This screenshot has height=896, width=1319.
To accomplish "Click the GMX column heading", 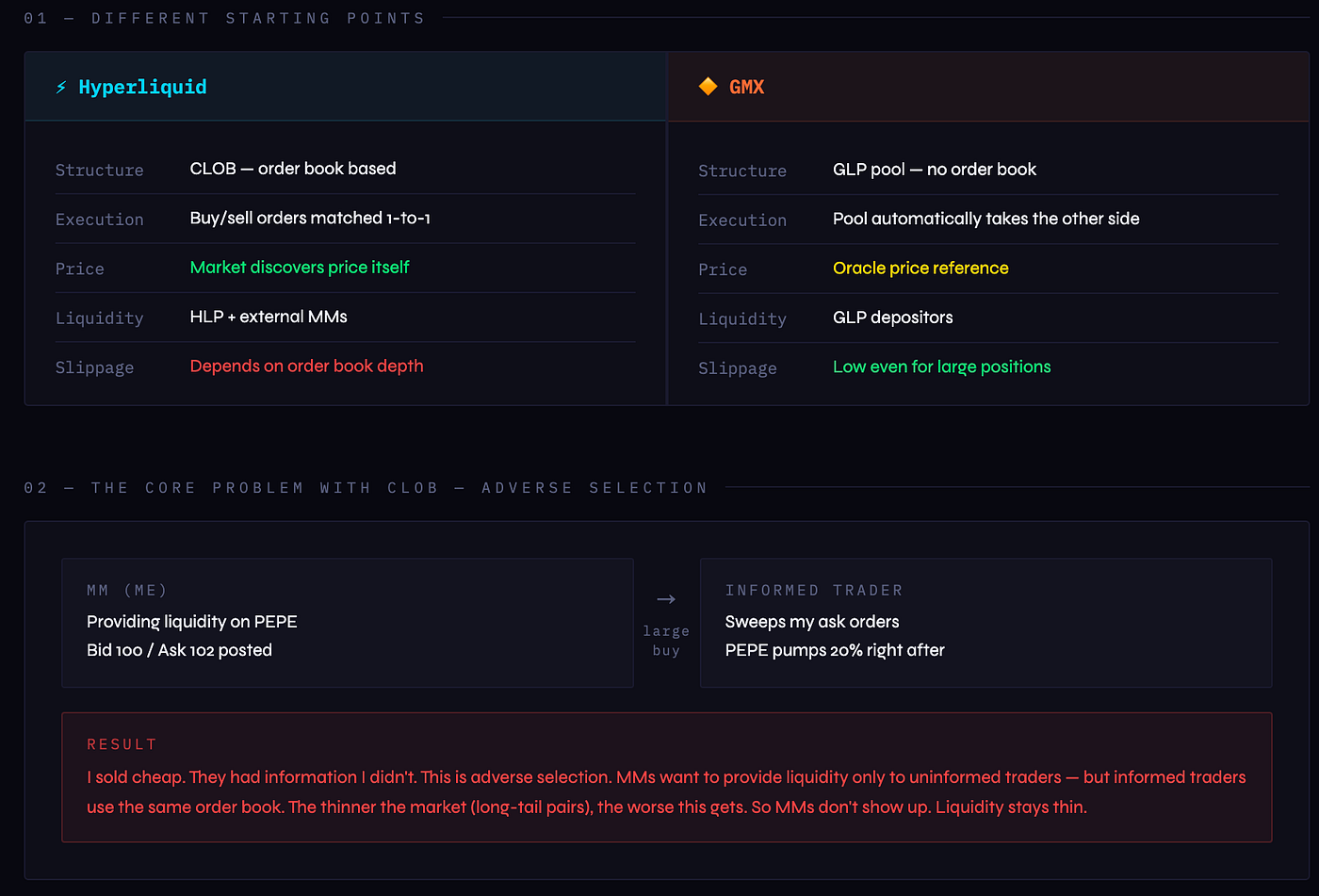I will coord(747,87).
